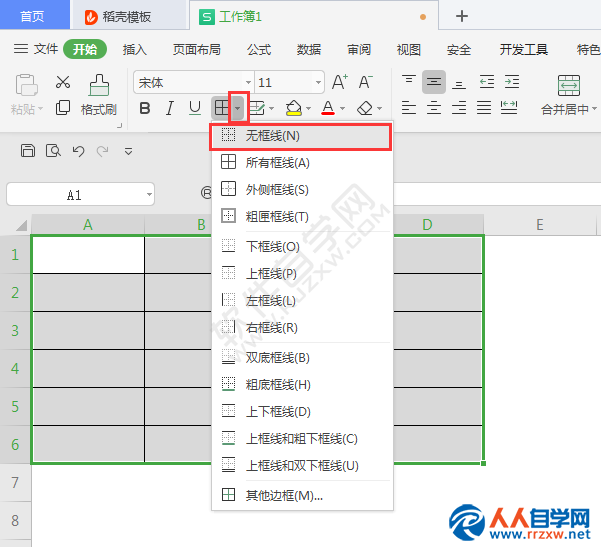The image size is (601, 547).
Task: Click the Redo arrow
Action: (103, 151)
